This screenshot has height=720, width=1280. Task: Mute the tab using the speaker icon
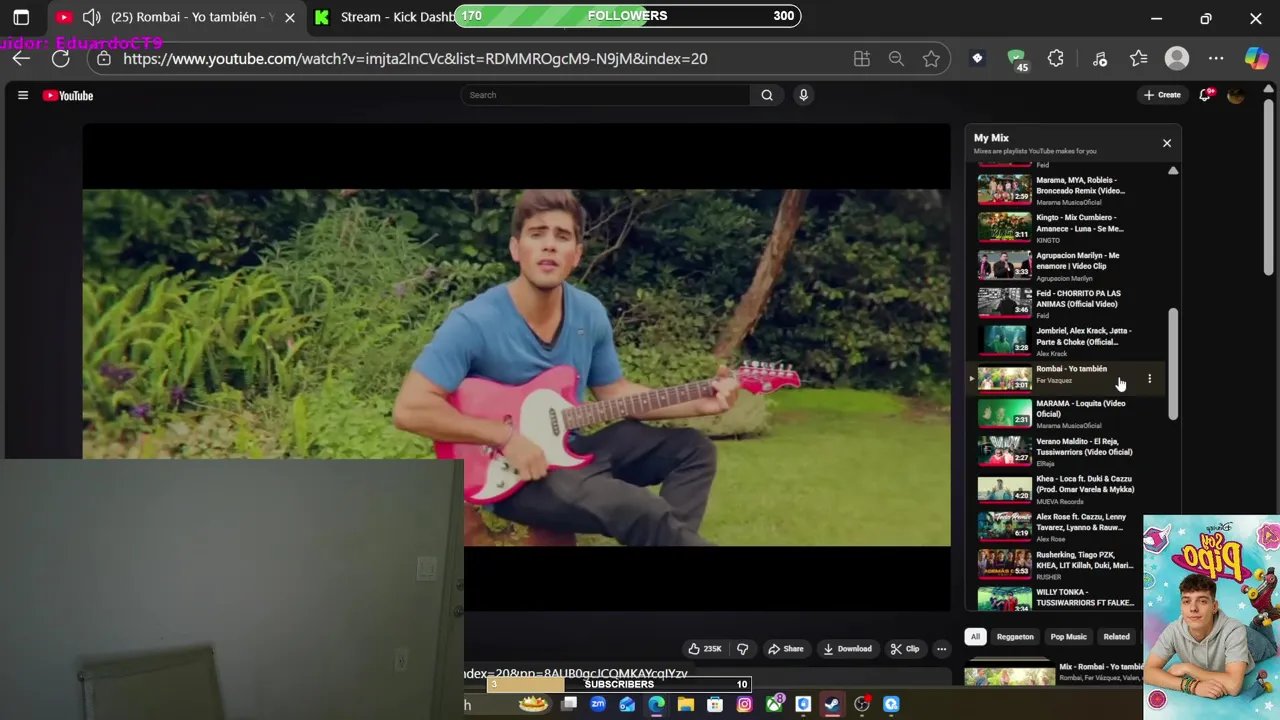(91, 17)
